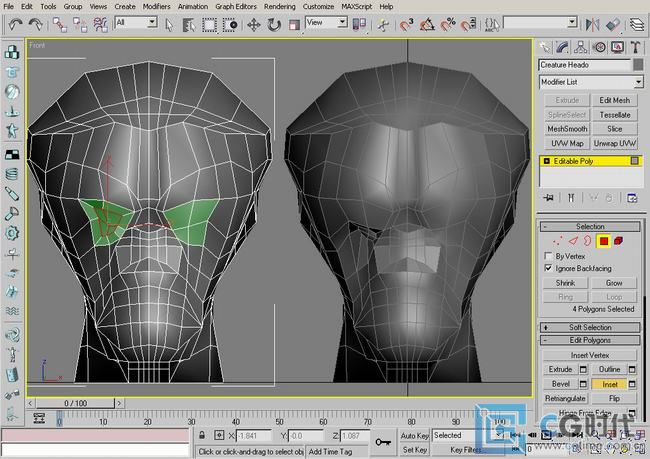Activate the Select and Scale tool
Viewport: 650px width, 459px height.
pos(294,25)
